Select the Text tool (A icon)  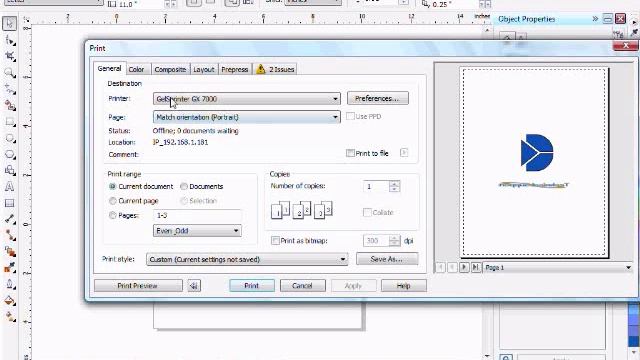(10, 187)
